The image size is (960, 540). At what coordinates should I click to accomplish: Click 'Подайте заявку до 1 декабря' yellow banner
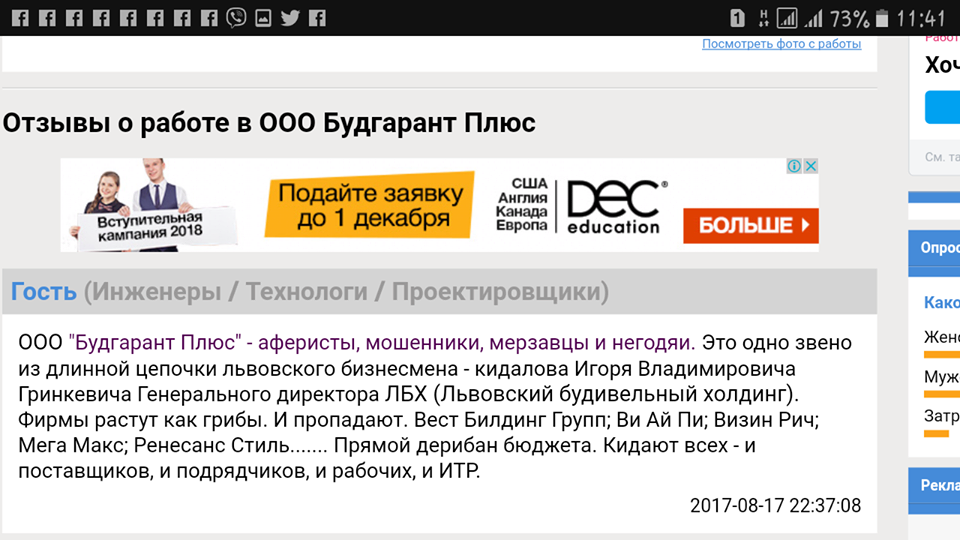(370, 205)
